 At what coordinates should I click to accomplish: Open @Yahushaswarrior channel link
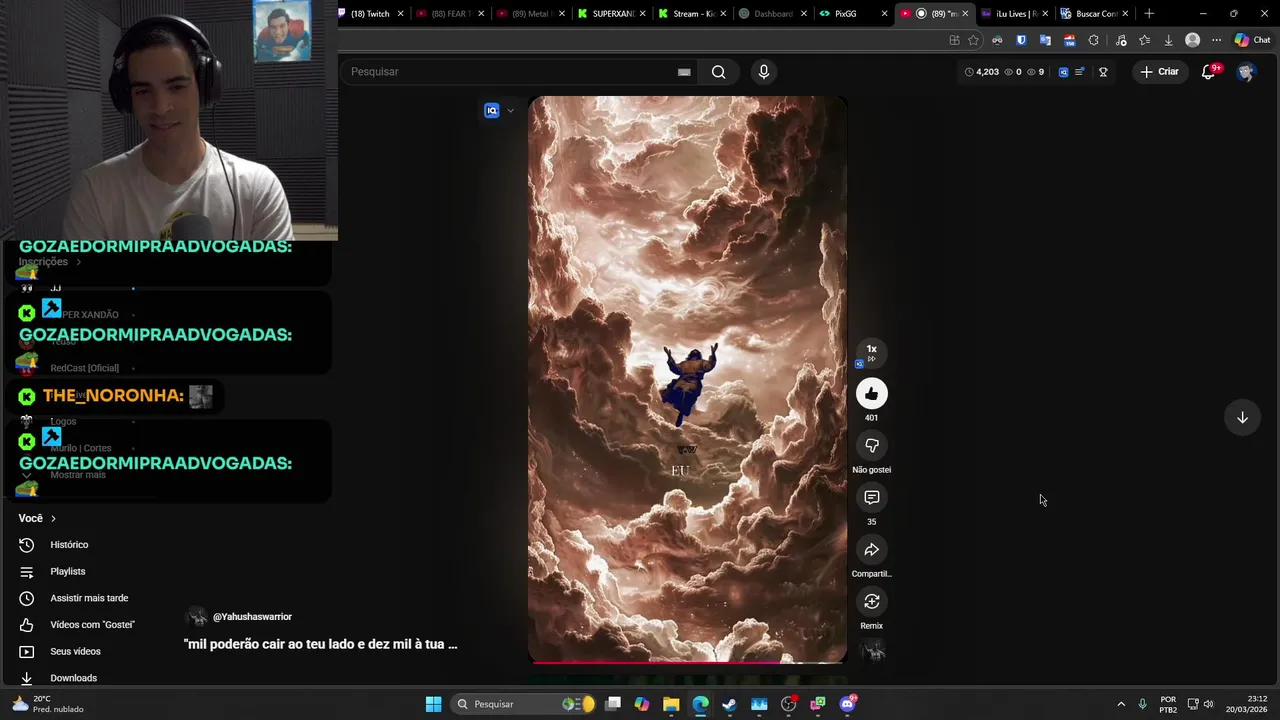pos(252,617)
